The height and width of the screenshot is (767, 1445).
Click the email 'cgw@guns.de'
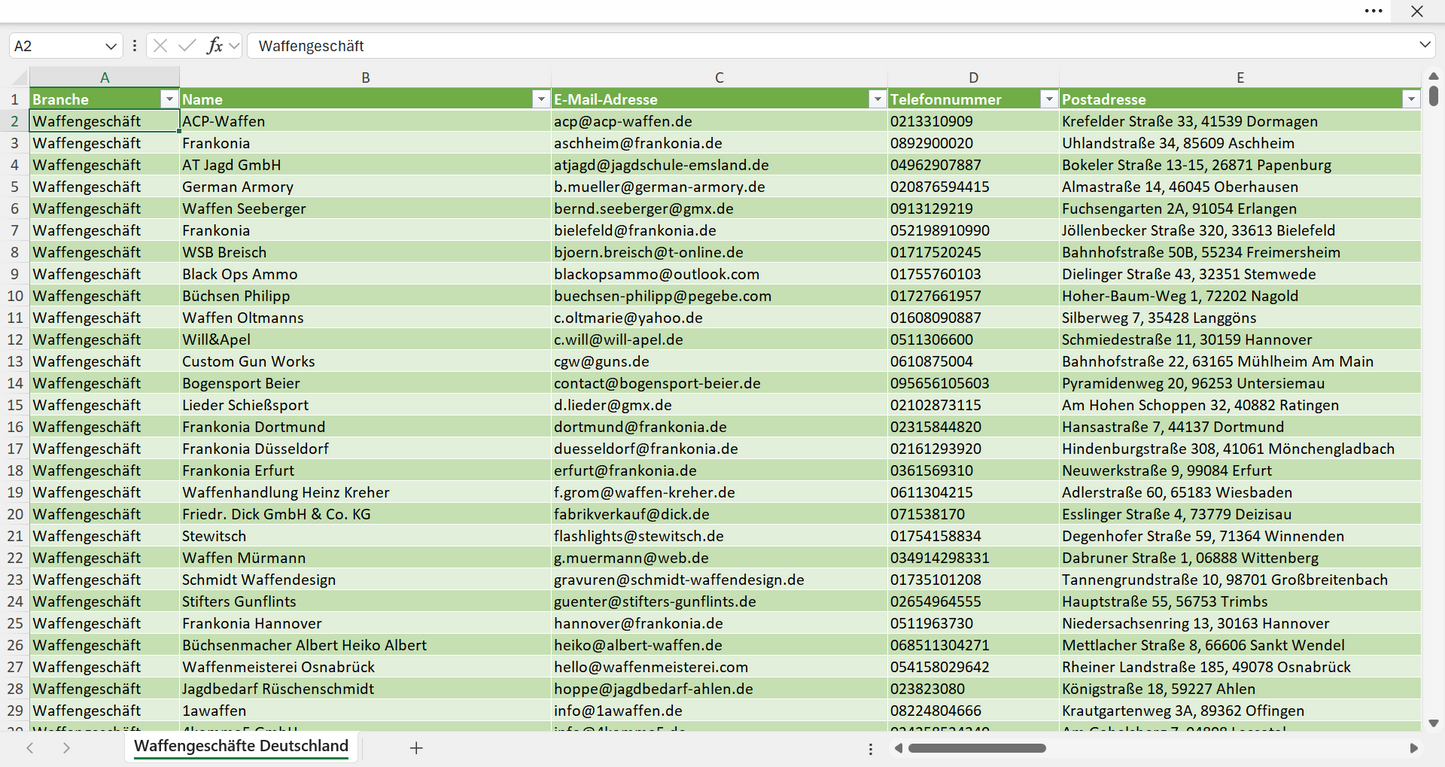coord(602,361)
